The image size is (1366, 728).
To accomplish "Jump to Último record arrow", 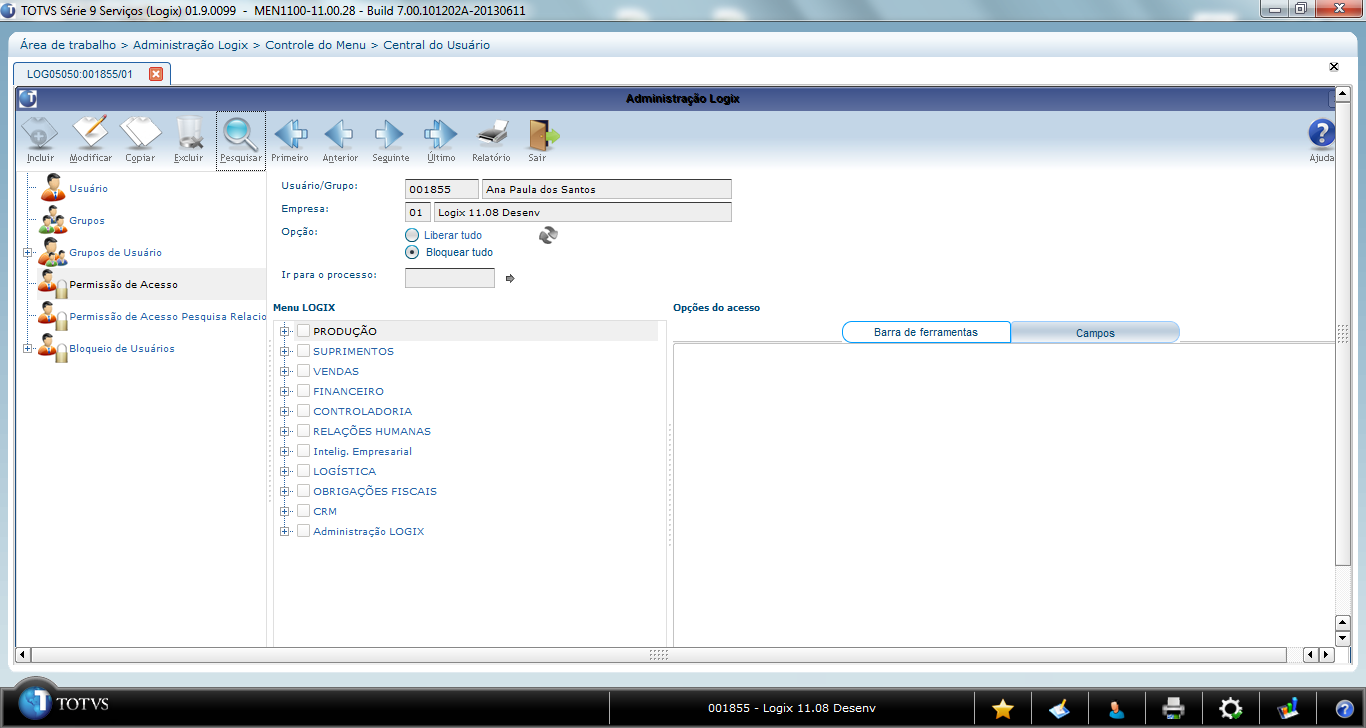I will click(x=440, y=139).
